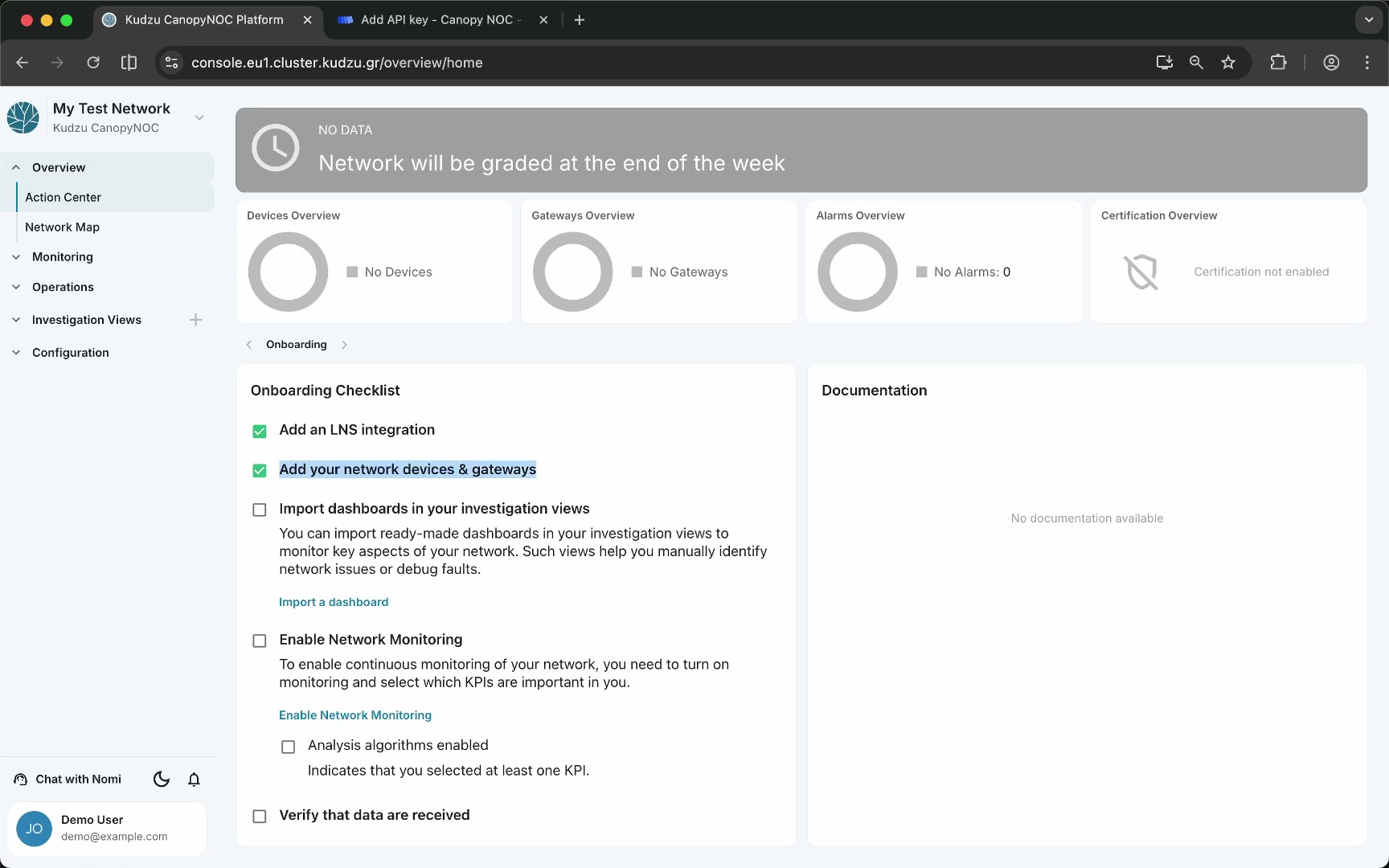1389x868 pixels.
Task: Click the No Devices legend entry
Action: 389,272
